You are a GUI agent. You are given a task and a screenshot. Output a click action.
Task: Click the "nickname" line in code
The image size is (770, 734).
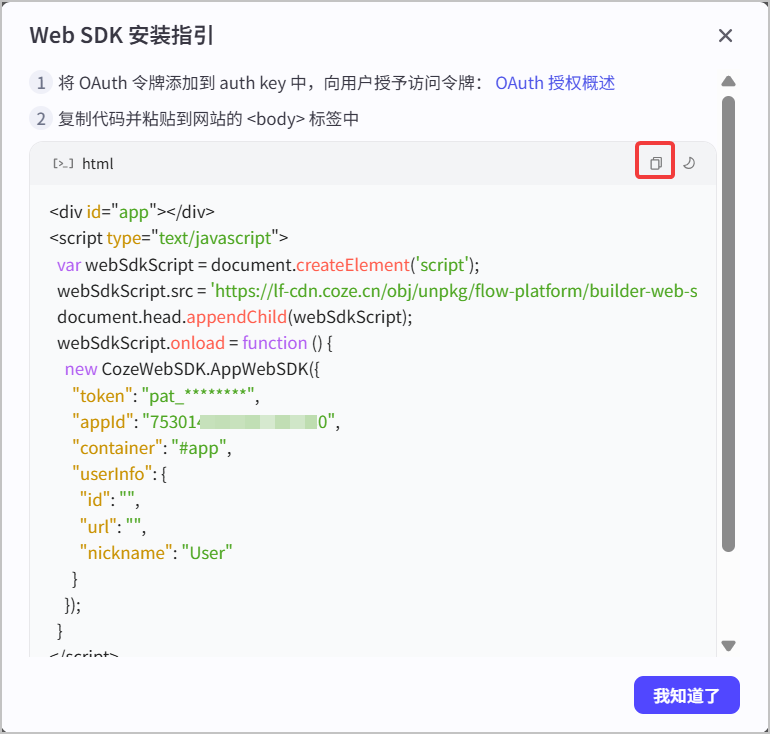pos(156,553)
